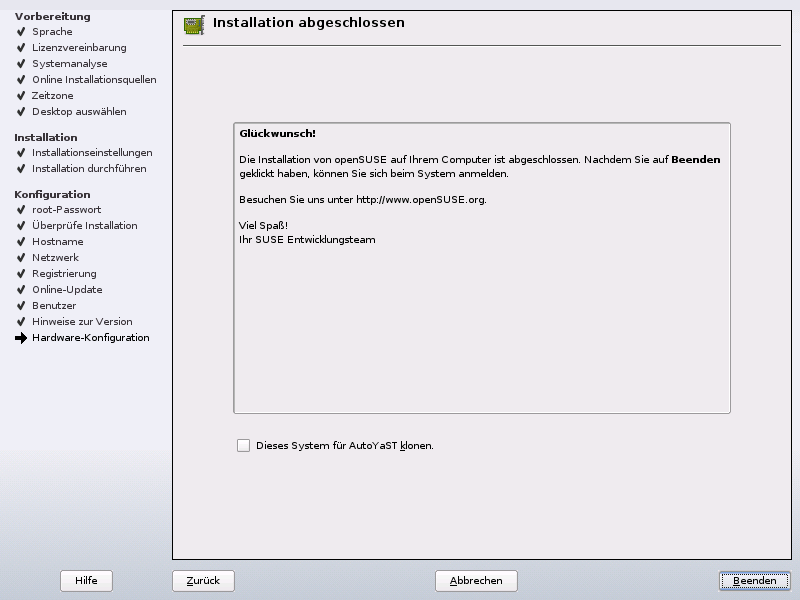The height and width of the screenshot is (600, 800).
Task: Click the http://www.openSUSE.org URL text
Action: pos(421,199)
